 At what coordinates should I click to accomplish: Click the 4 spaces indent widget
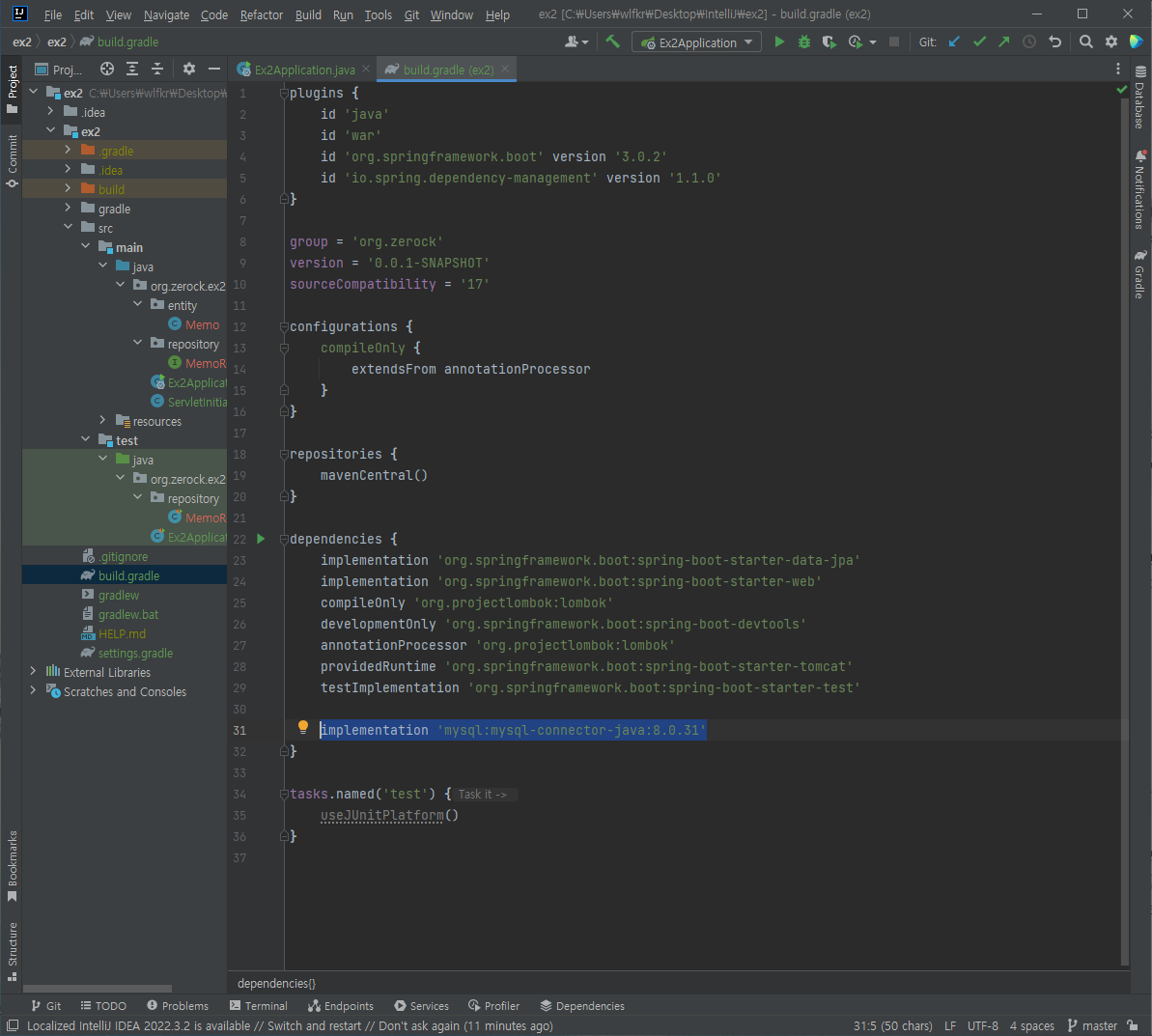[x=1031, y=1025]
